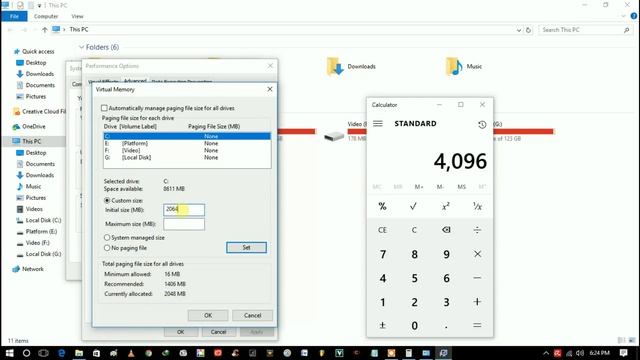
Task: Open Calculator history
Action: [x=482, y=124]
